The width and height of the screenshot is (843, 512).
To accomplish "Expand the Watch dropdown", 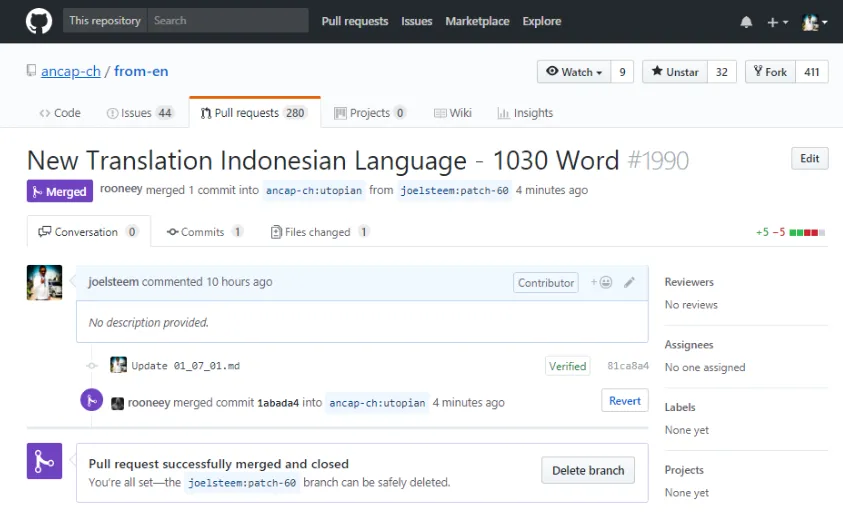I will 574,72.
